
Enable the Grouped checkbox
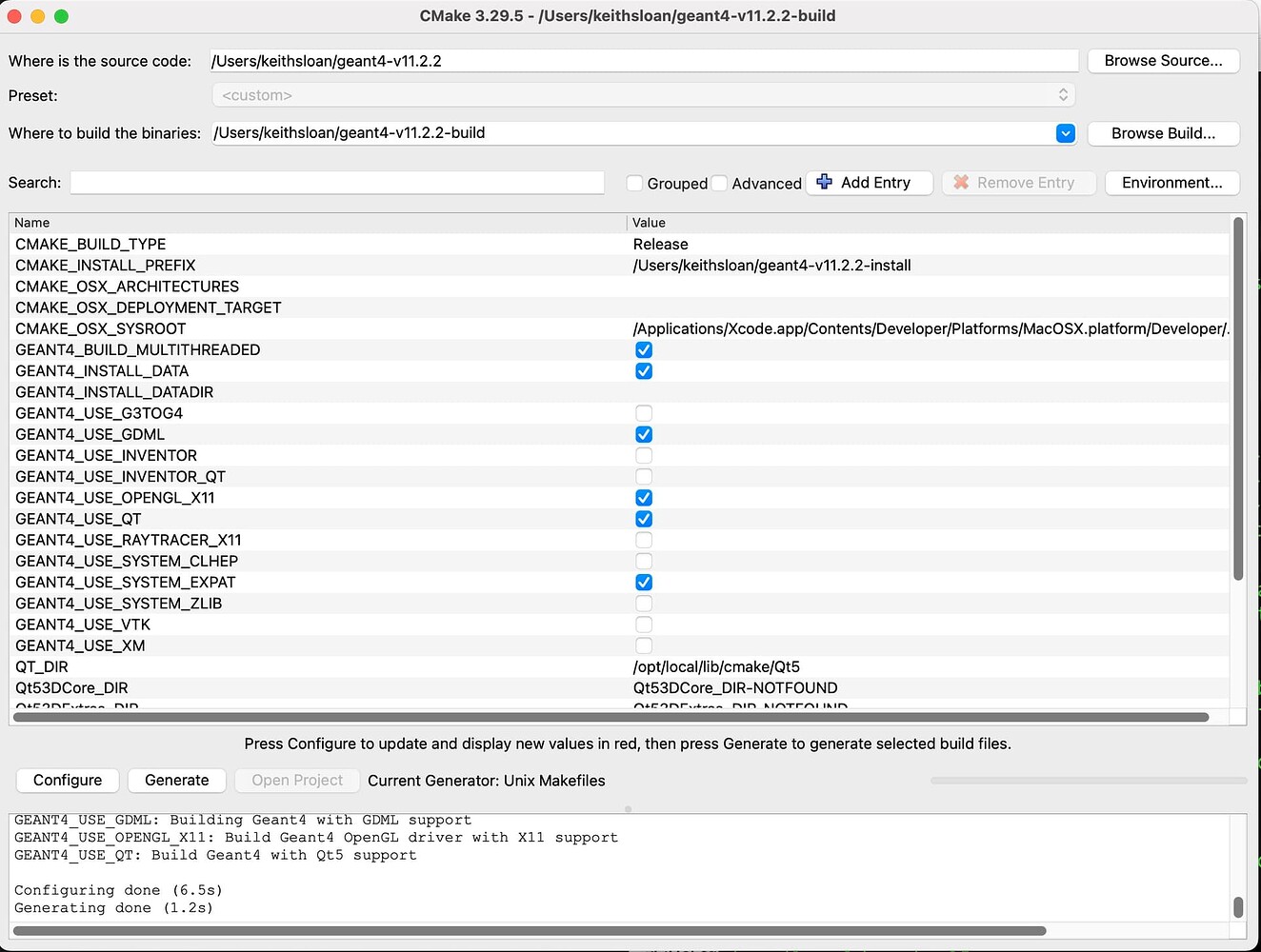[x=633, y=183]
